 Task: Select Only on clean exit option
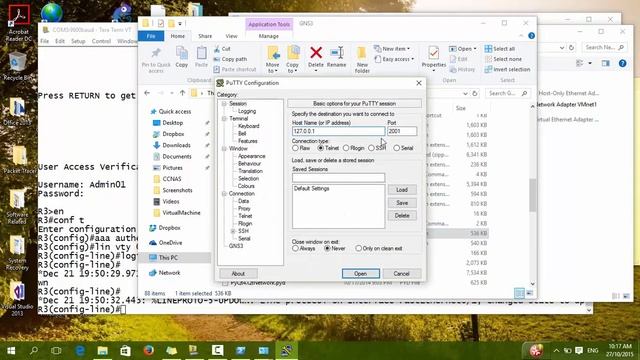(379, 248)
